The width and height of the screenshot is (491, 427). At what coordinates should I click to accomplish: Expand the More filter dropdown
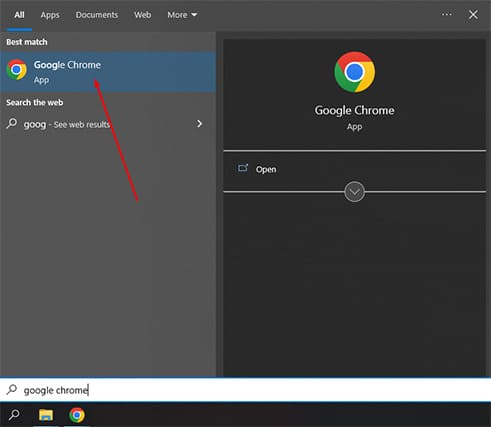tap(182, 15)
